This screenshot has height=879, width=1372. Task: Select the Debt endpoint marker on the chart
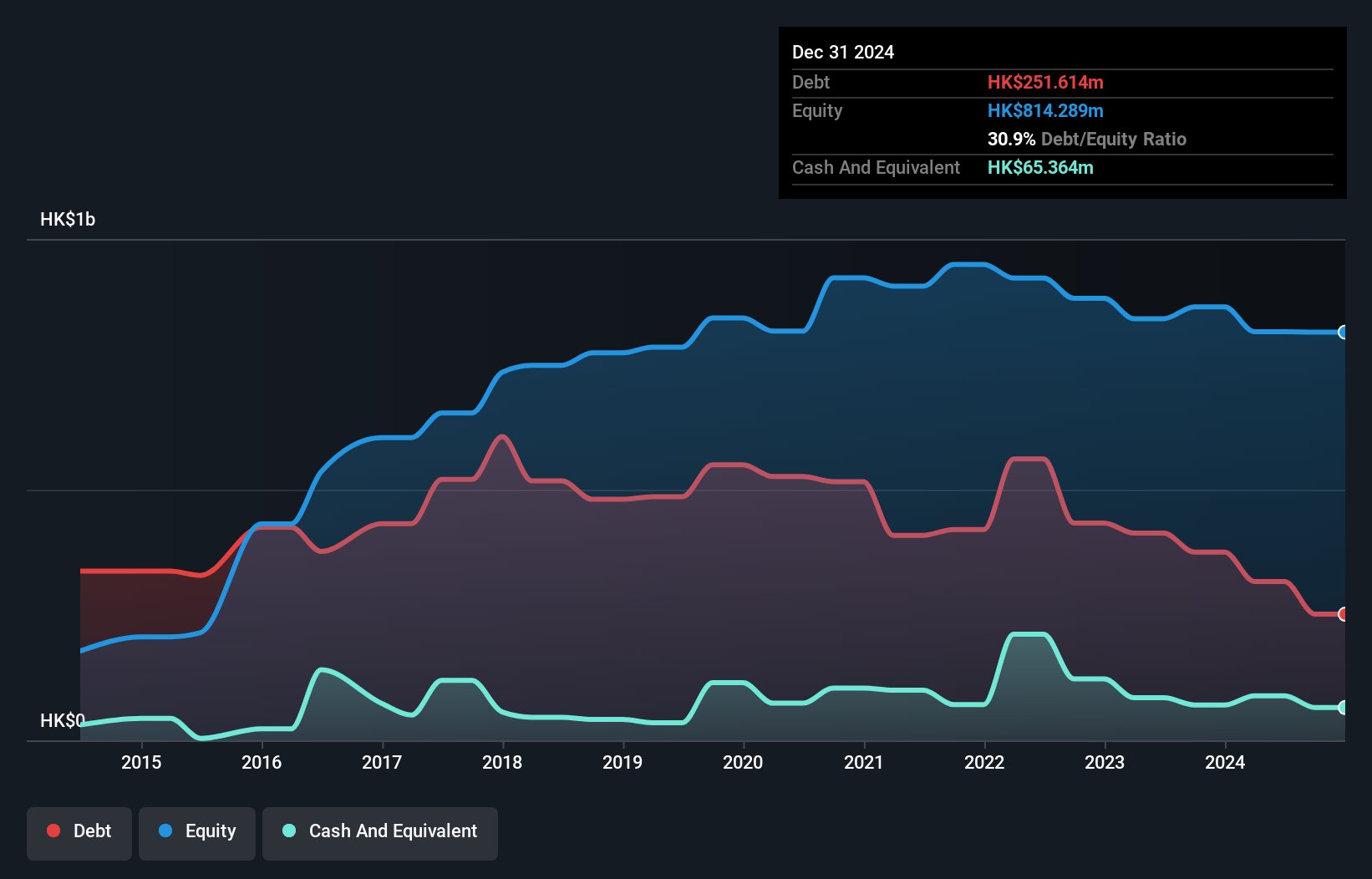pos(1343,614)
